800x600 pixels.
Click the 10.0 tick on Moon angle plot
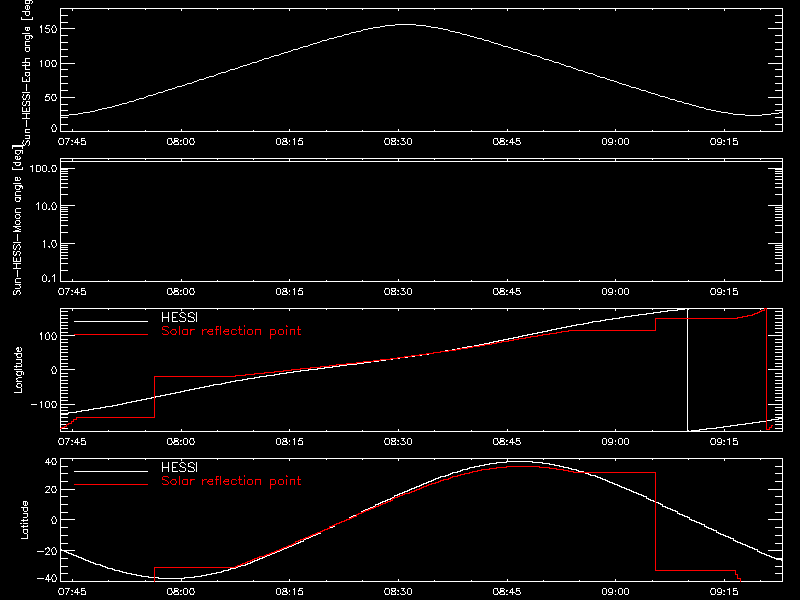(46, 207)
